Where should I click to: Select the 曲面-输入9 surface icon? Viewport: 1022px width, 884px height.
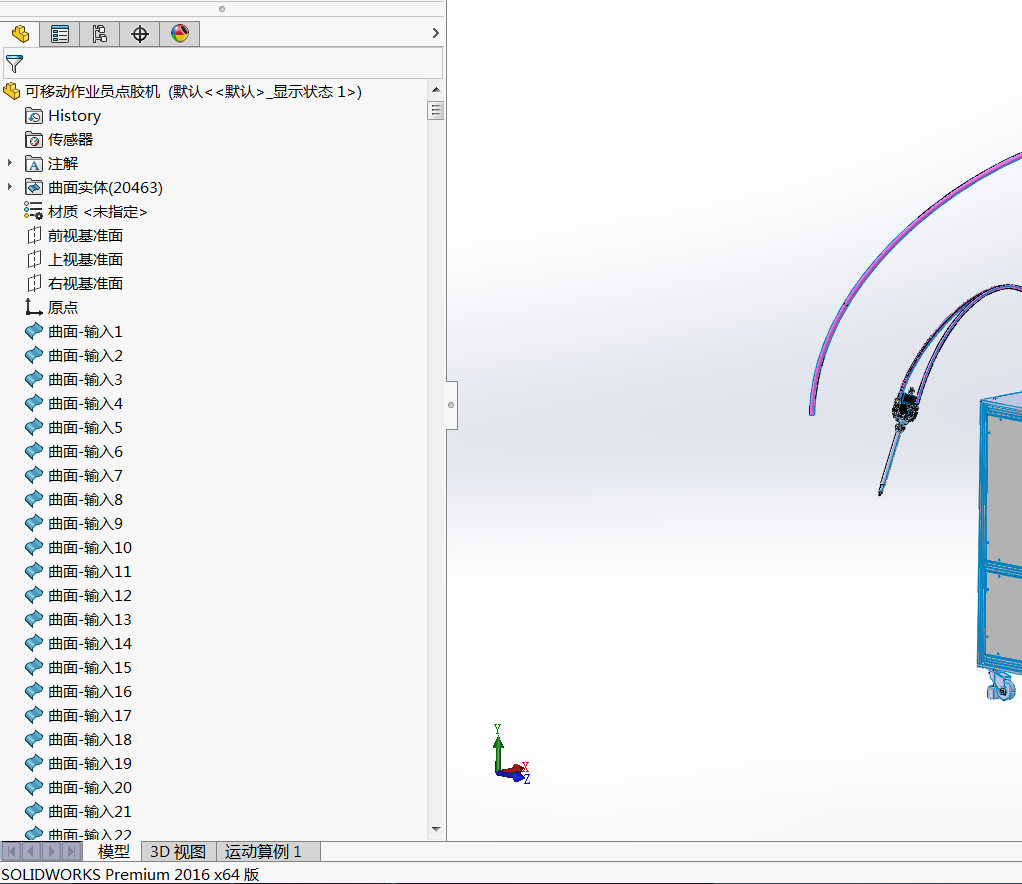[34, 523]
